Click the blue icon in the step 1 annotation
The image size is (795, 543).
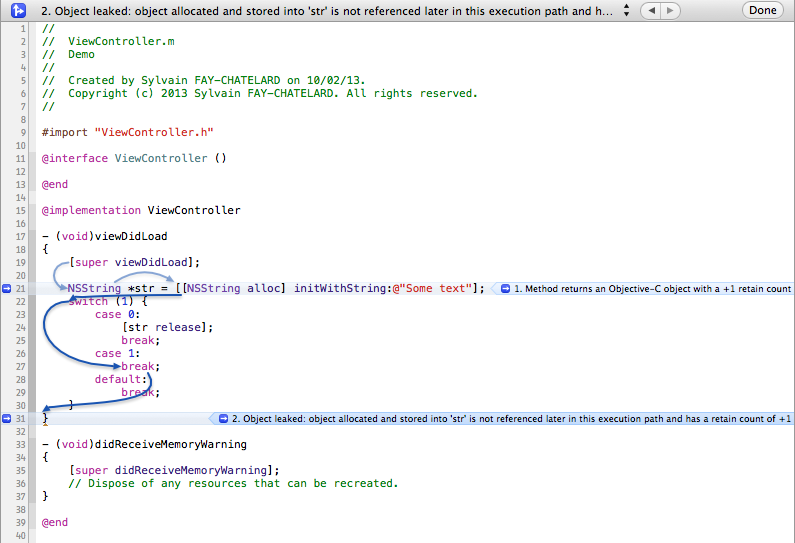click(x=504, y=289)
